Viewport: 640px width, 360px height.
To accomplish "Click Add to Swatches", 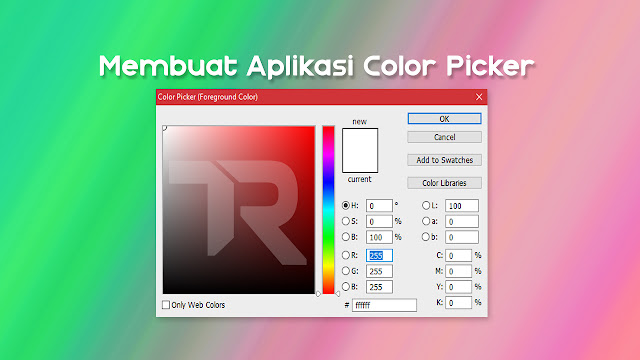I will 444,160.
